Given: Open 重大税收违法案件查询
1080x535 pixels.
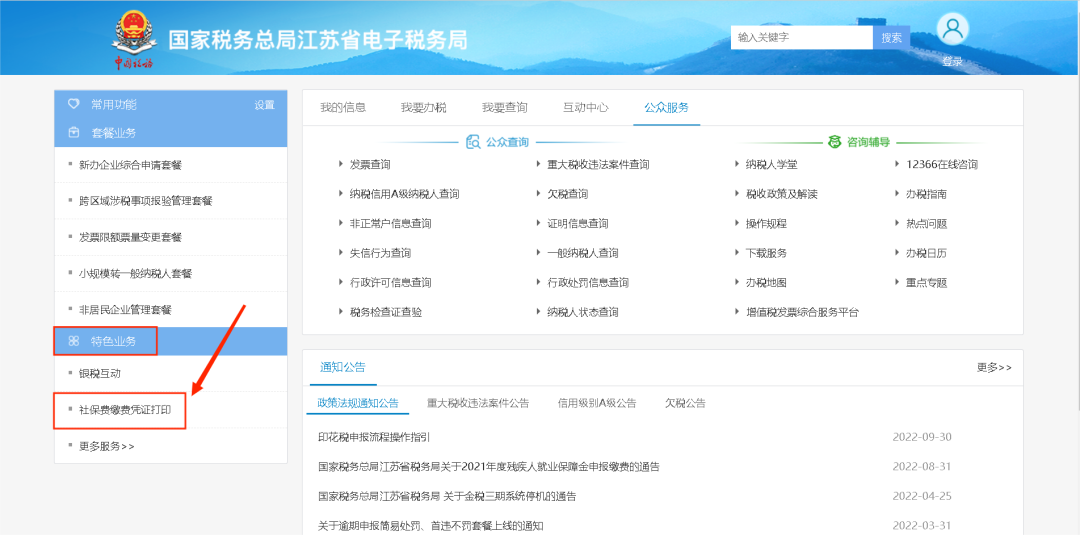Looking at the screenshot, I should [598, 165].
